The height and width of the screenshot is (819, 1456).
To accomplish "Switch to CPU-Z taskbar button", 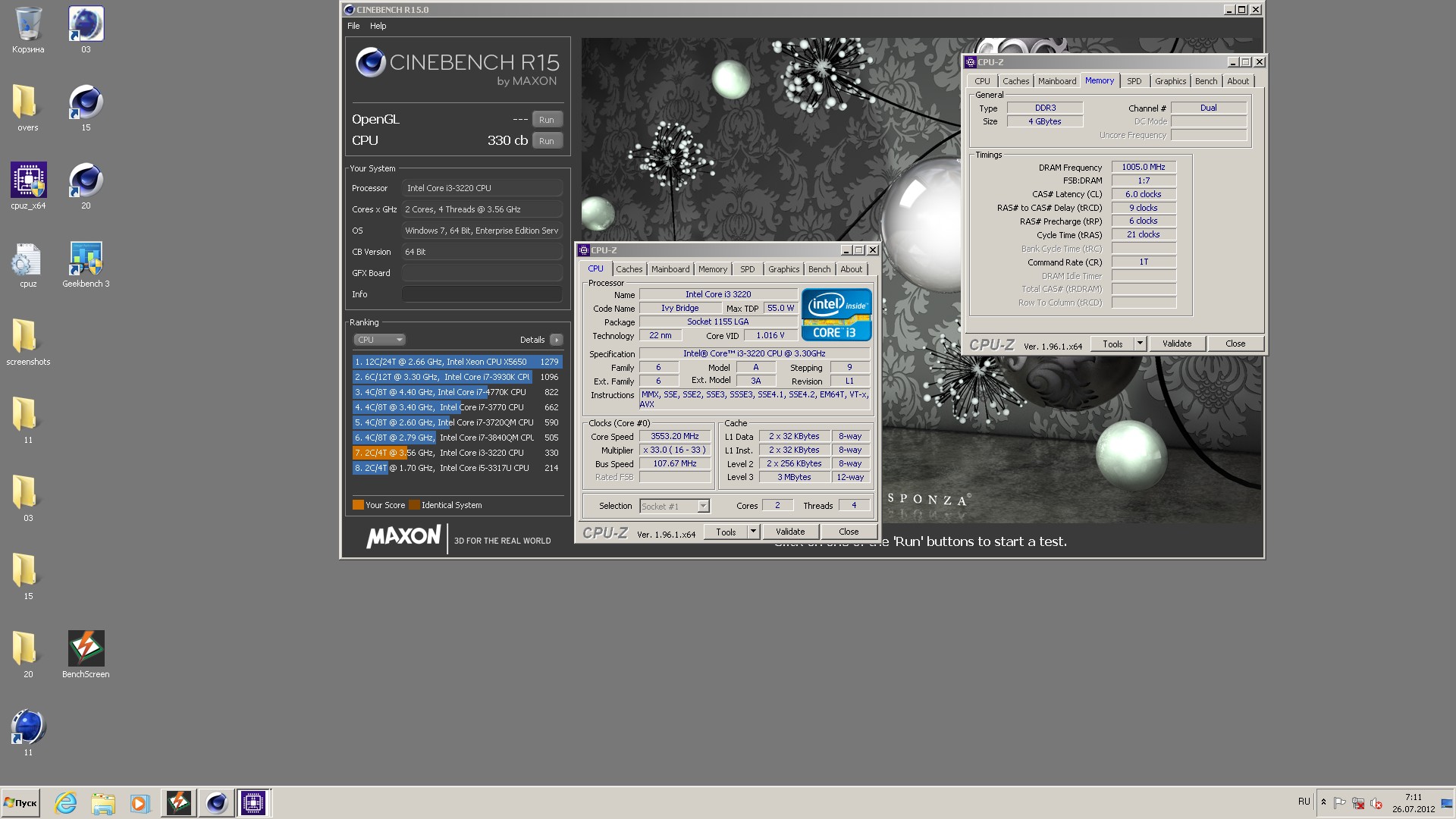I will [253, 803].
